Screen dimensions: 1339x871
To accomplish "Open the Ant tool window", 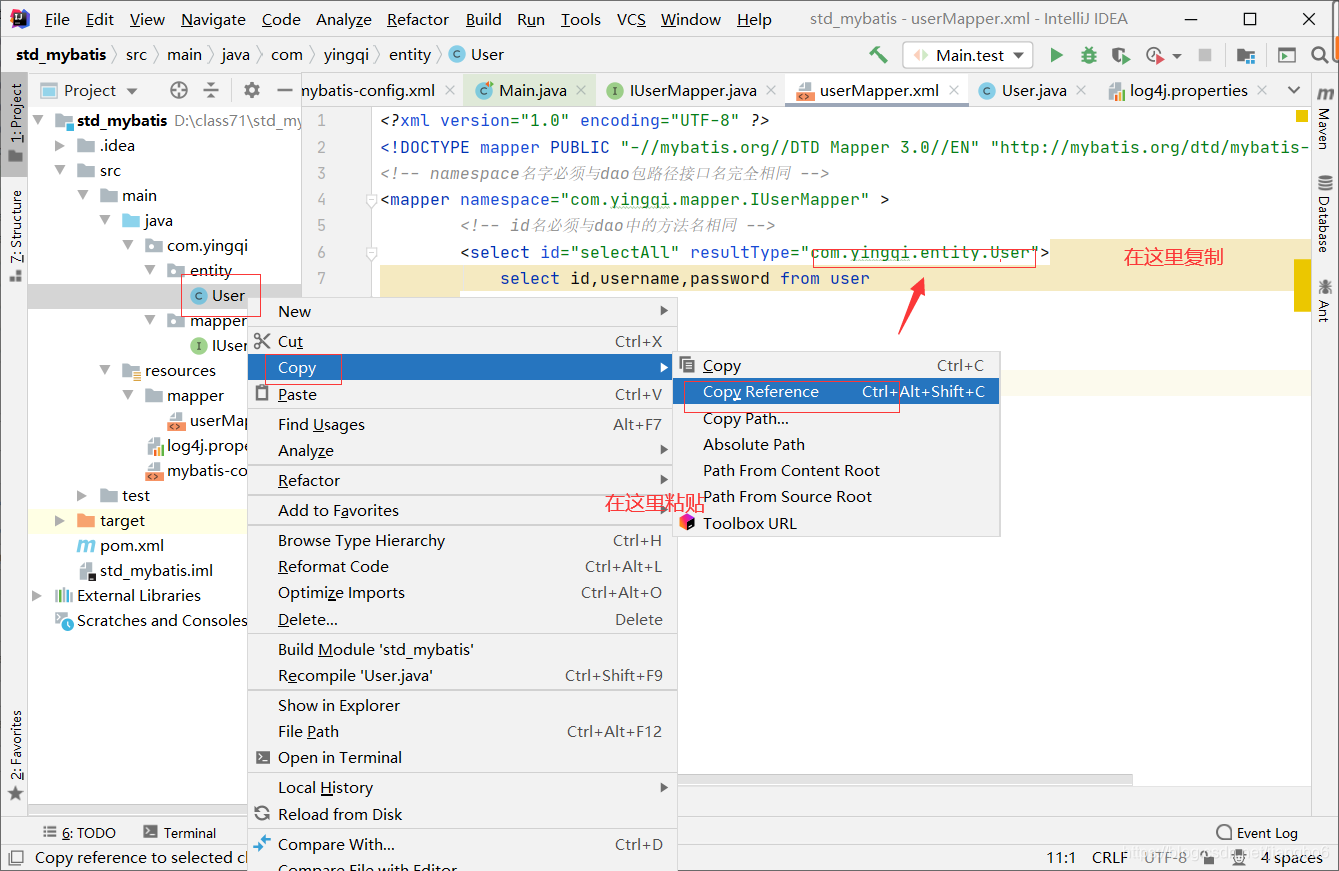I will point(1324,300).
